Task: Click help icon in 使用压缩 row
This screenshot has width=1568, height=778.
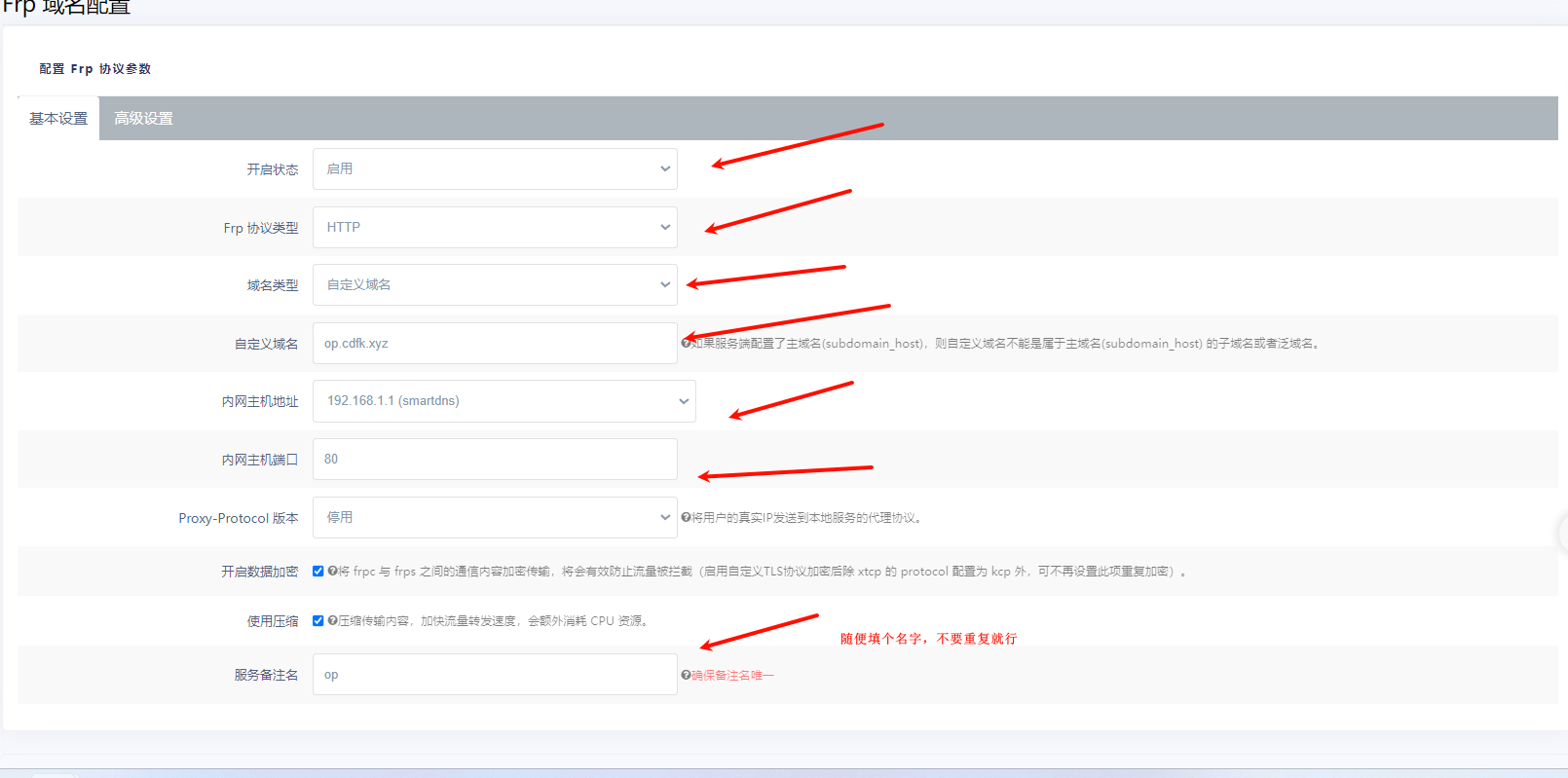Action: 333,621
